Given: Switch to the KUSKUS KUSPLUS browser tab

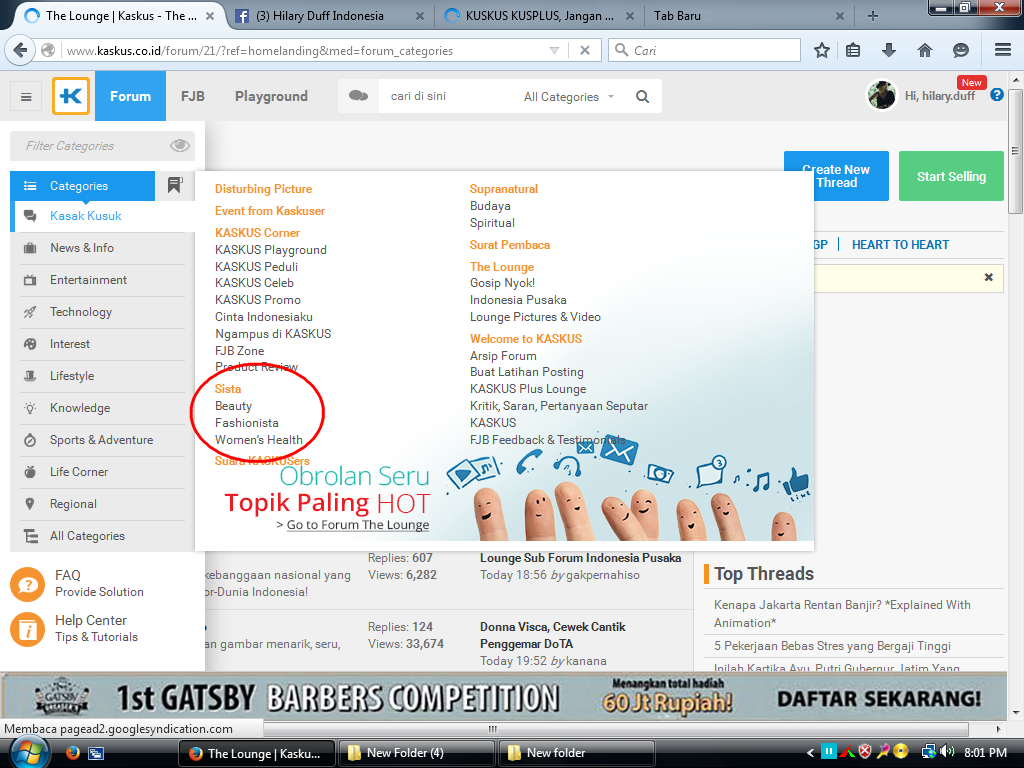Looking at the screenshot, I should pyautogui.click(x=537, y=16).
